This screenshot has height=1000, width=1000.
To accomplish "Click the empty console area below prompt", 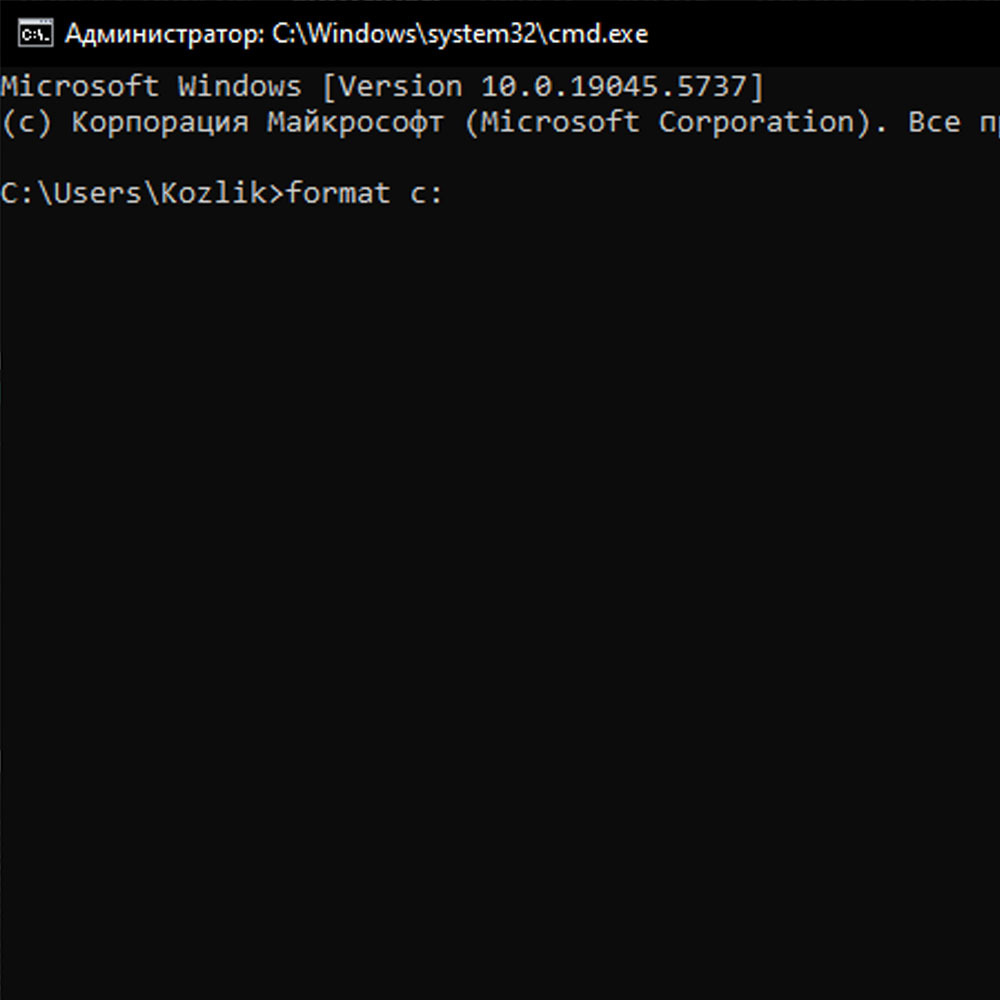I will coord(500,600).
